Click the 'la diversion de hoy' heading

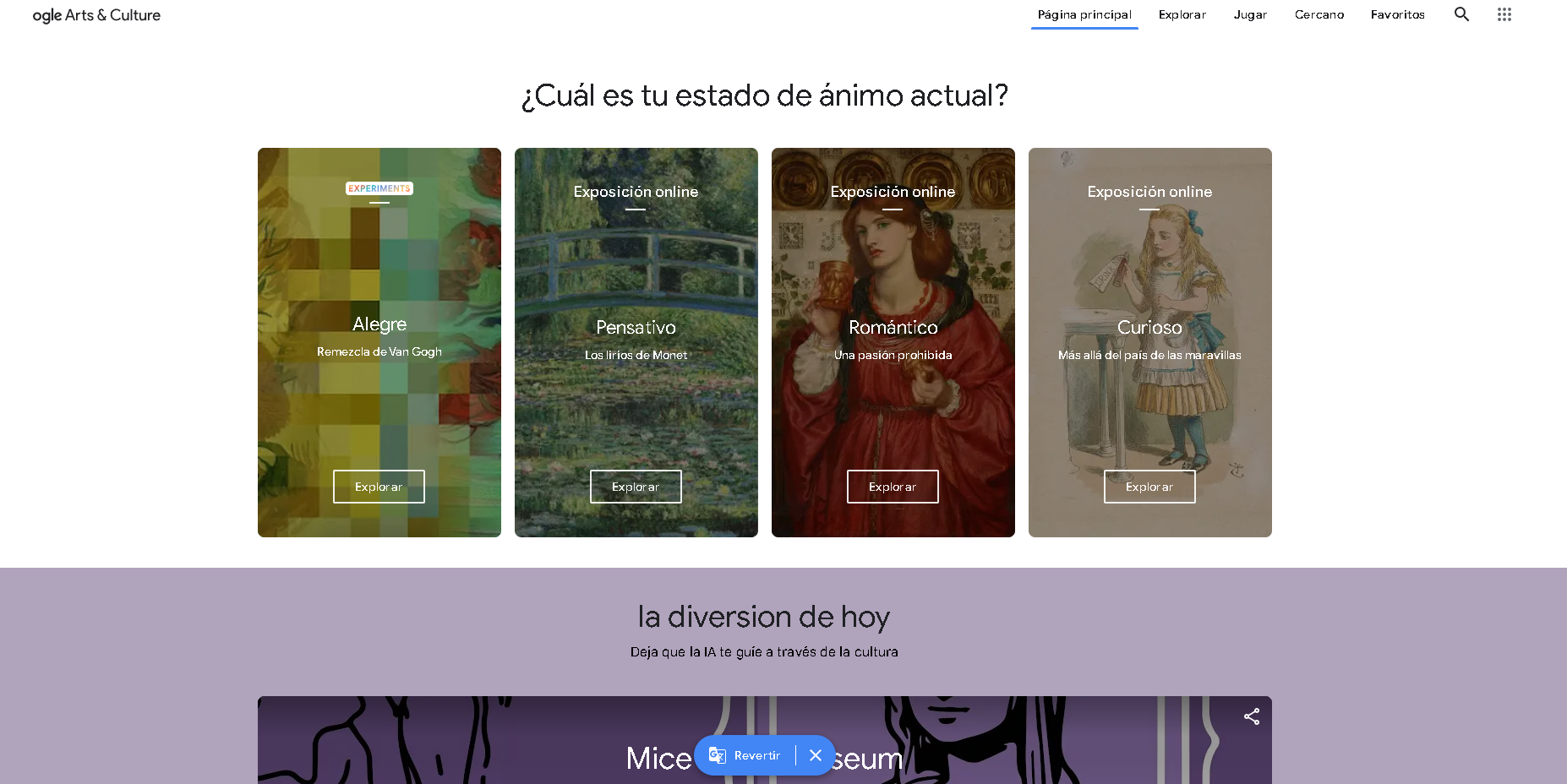pyautogui.click(x=764, y=617)
